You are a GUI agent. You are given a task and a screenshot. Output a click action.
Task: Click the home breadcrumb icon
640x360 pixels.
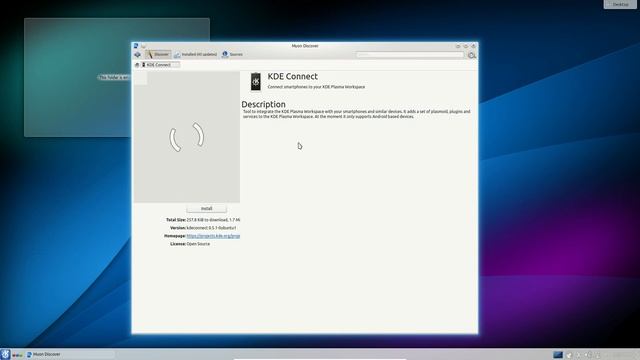tap(137, 65)
